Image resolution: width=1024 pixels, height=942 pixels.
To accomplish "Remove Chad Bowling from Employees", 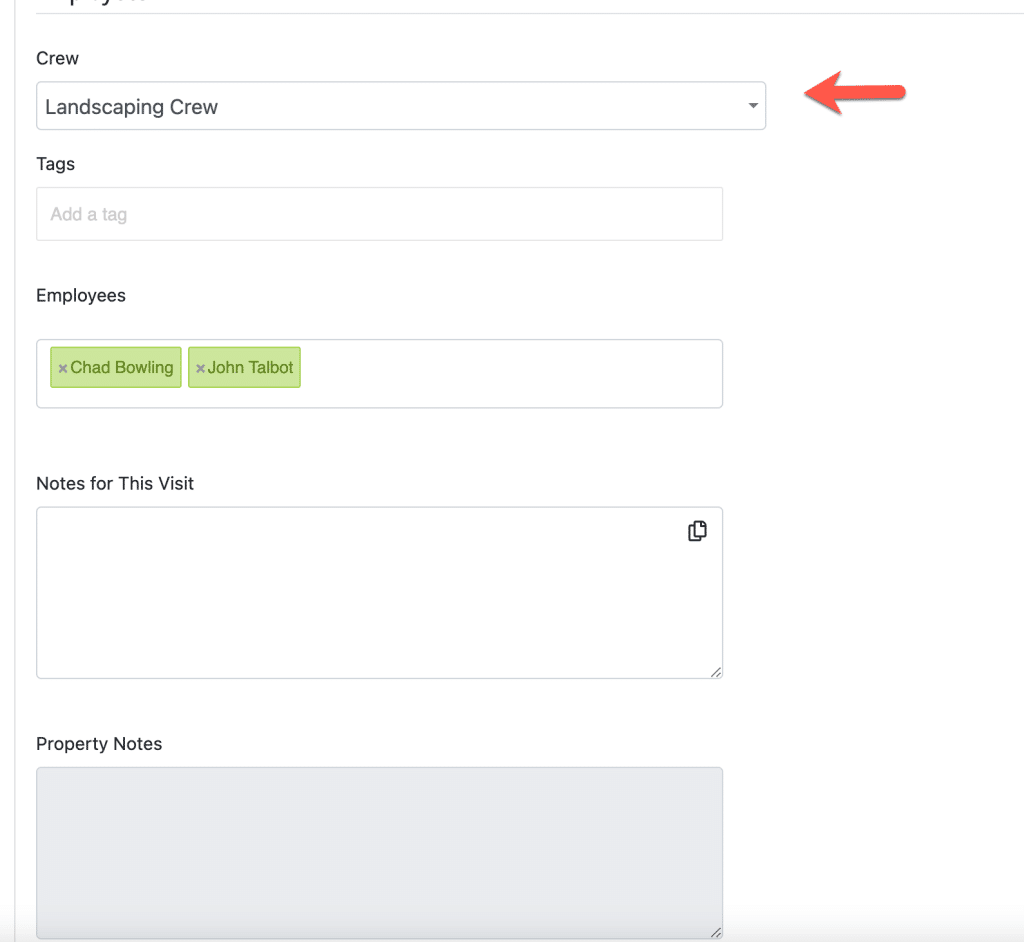I will 63,368.
